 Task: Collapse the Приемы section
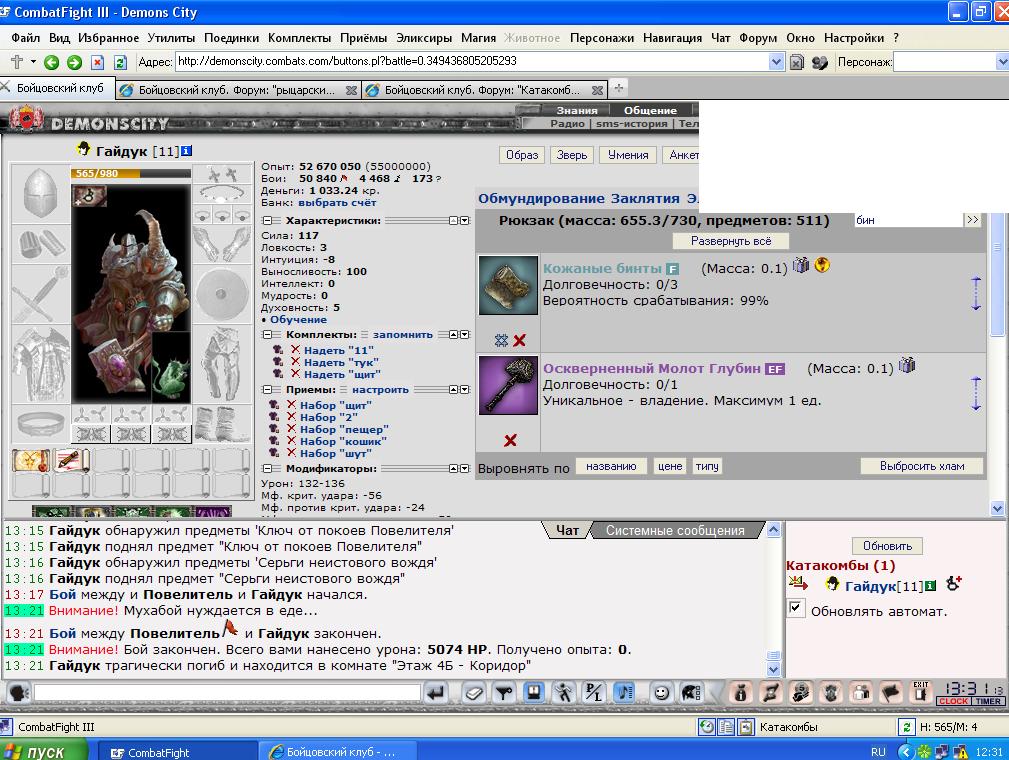pyautogui.click(x=268, y=389)
